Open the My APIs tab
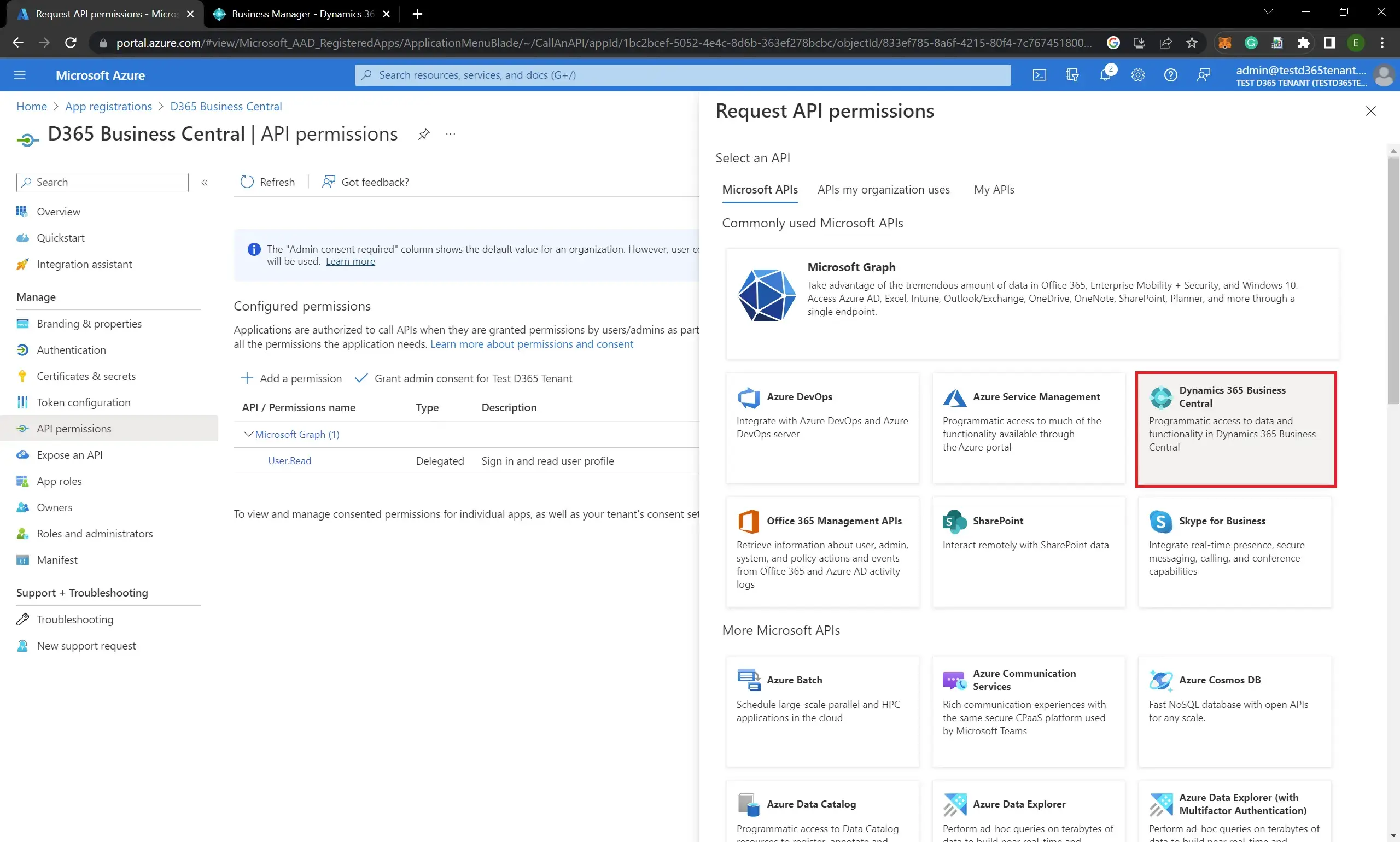Screen dimensions: 1400x842 (x=994, y=189)
